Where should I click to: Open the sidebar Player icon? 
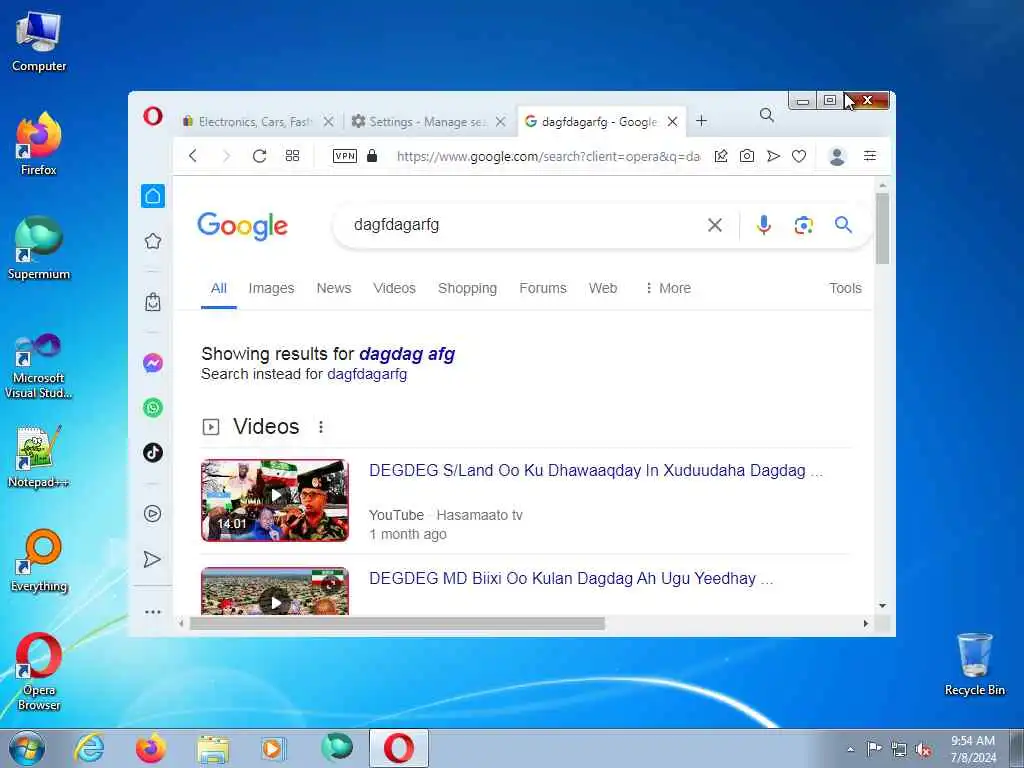coord(153,513)
